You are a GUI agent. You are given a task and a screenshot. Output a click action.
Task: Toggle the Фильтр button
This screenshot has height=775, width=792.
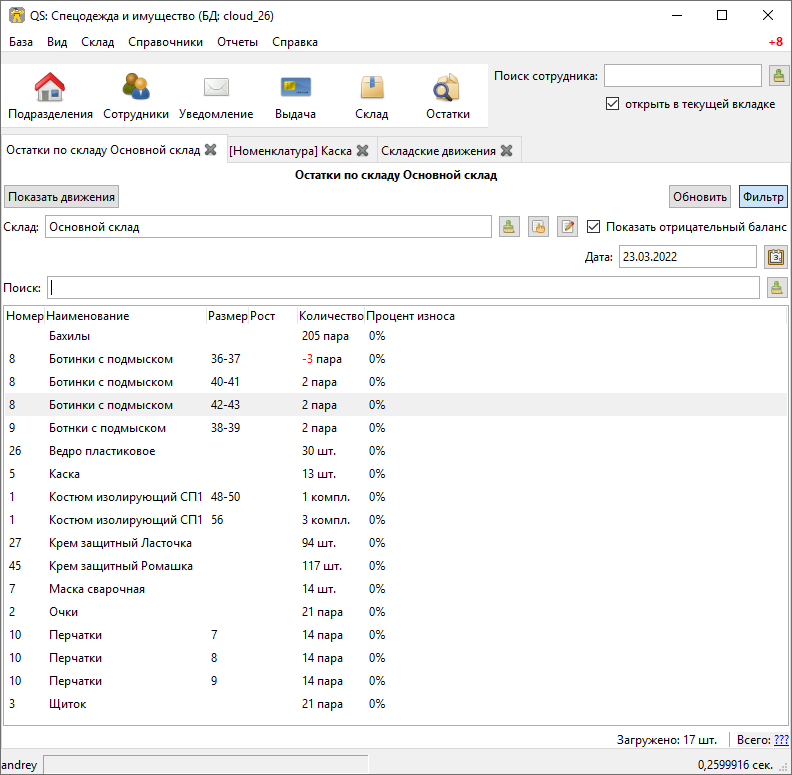(763, 197)
